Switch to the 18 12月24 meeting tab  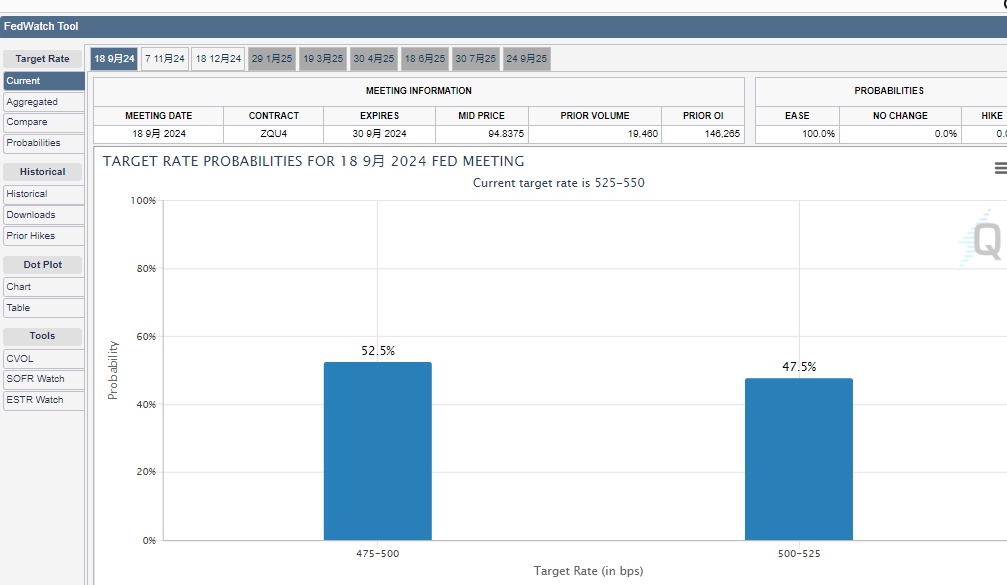[x=218, y=59]
